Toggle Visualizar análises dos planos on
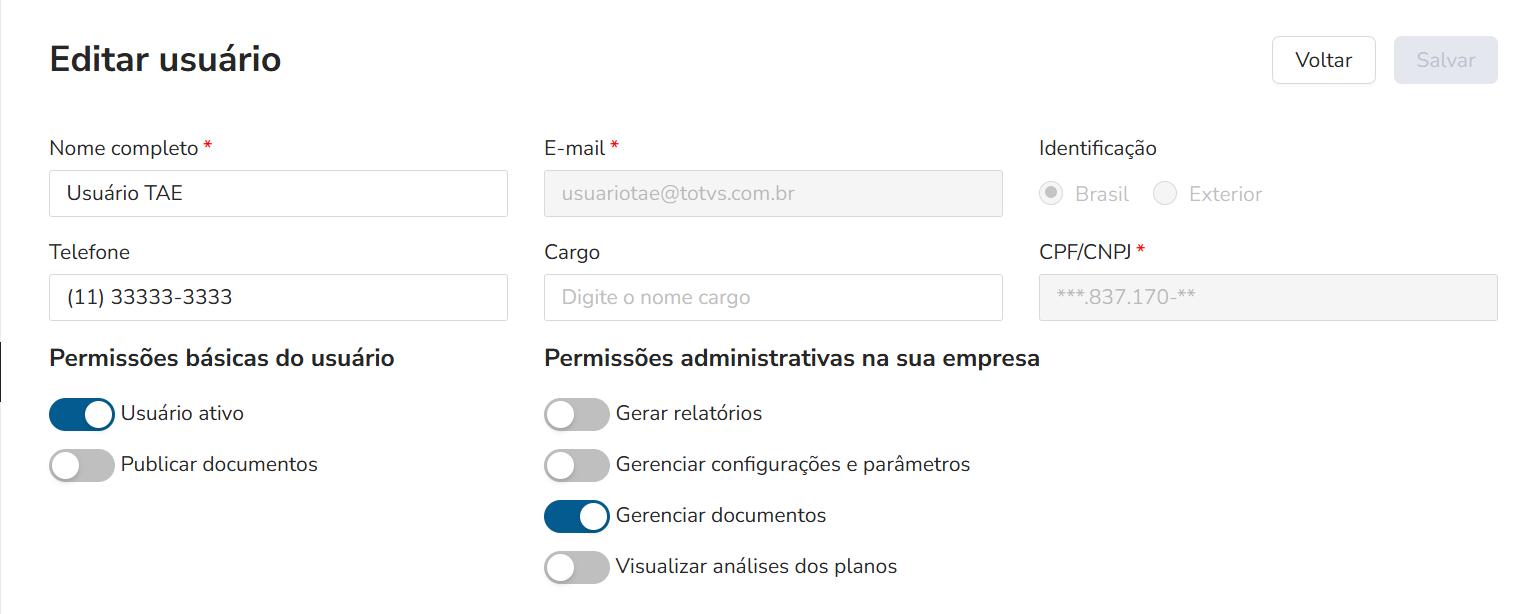1532x614 pixels. pyautogui.click(x=577, y=567)
